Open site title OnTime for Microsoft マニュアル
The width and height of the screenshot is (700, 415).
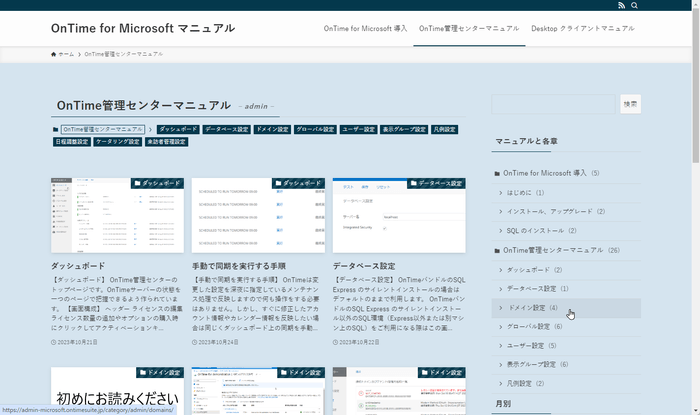point(143,28)
